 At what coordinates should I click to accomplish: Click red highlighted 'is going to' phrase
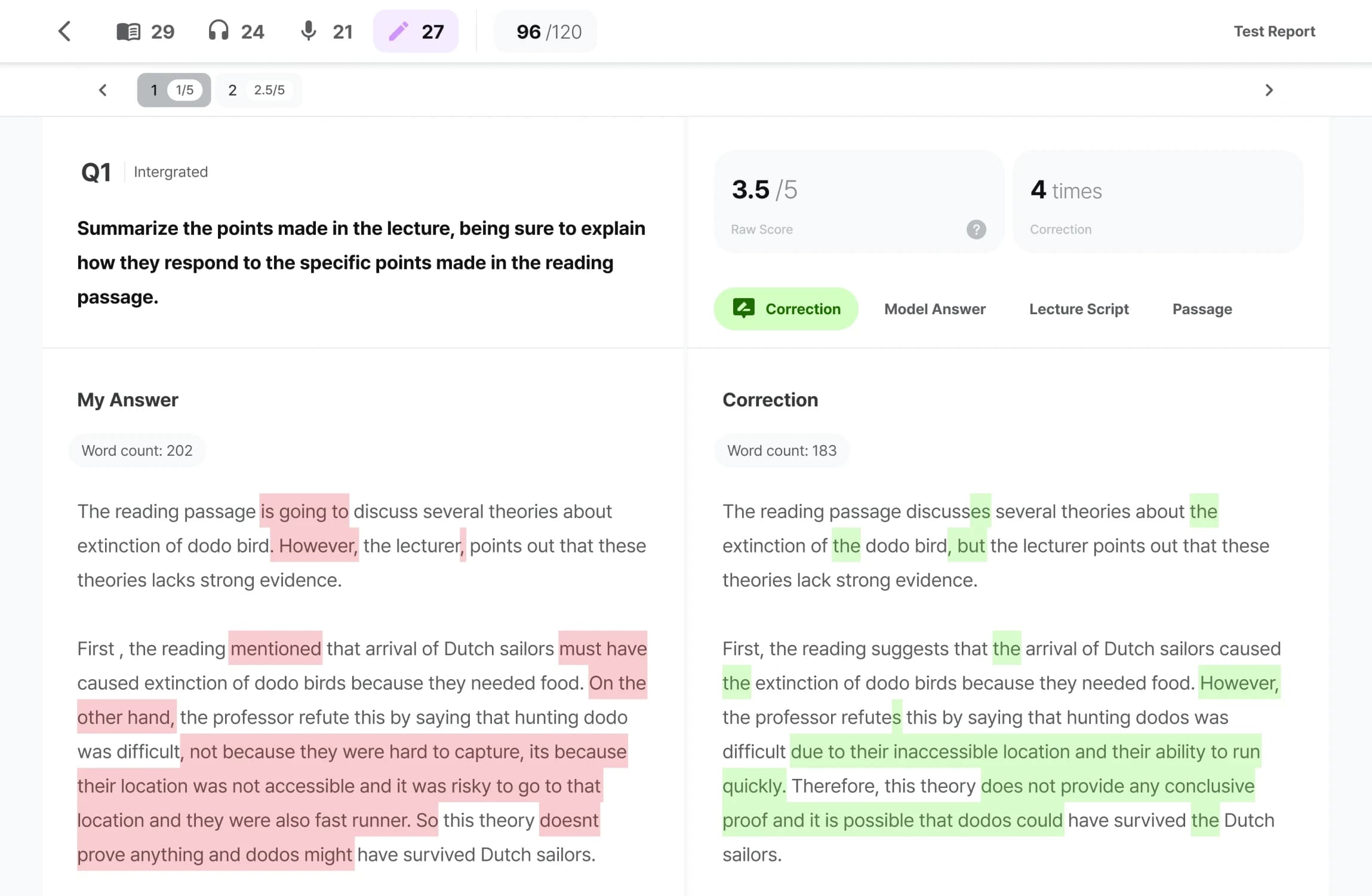tap(304, 511)
